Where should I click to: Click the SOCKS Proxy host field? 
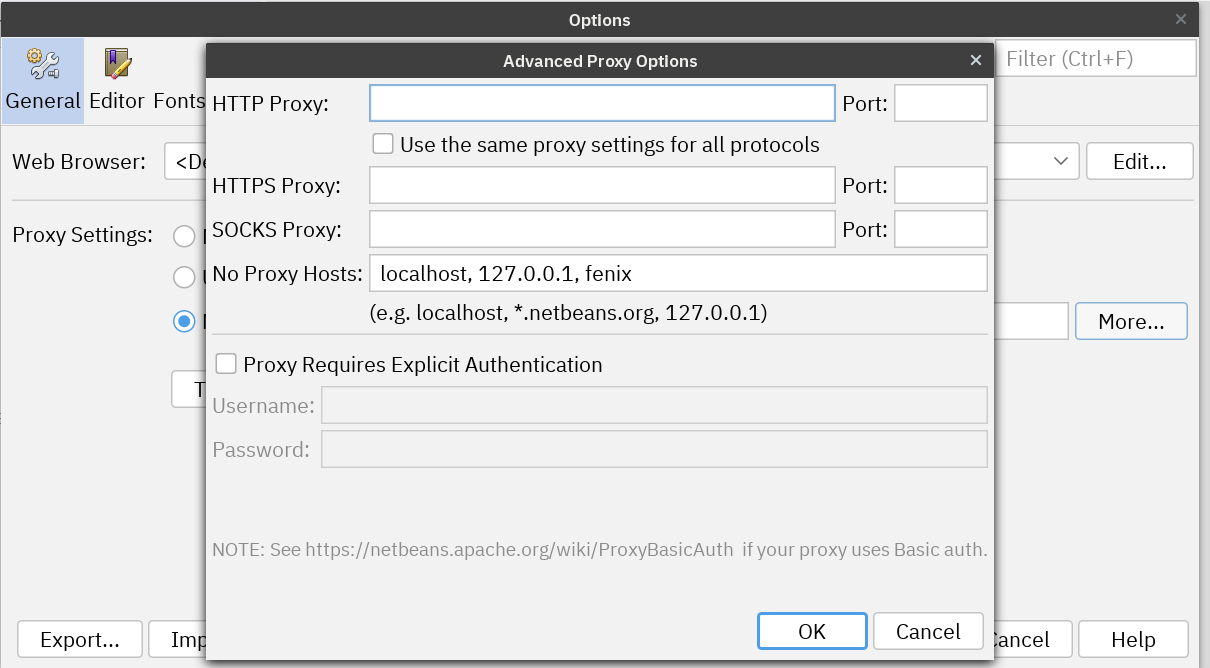[x=602, y=229]
